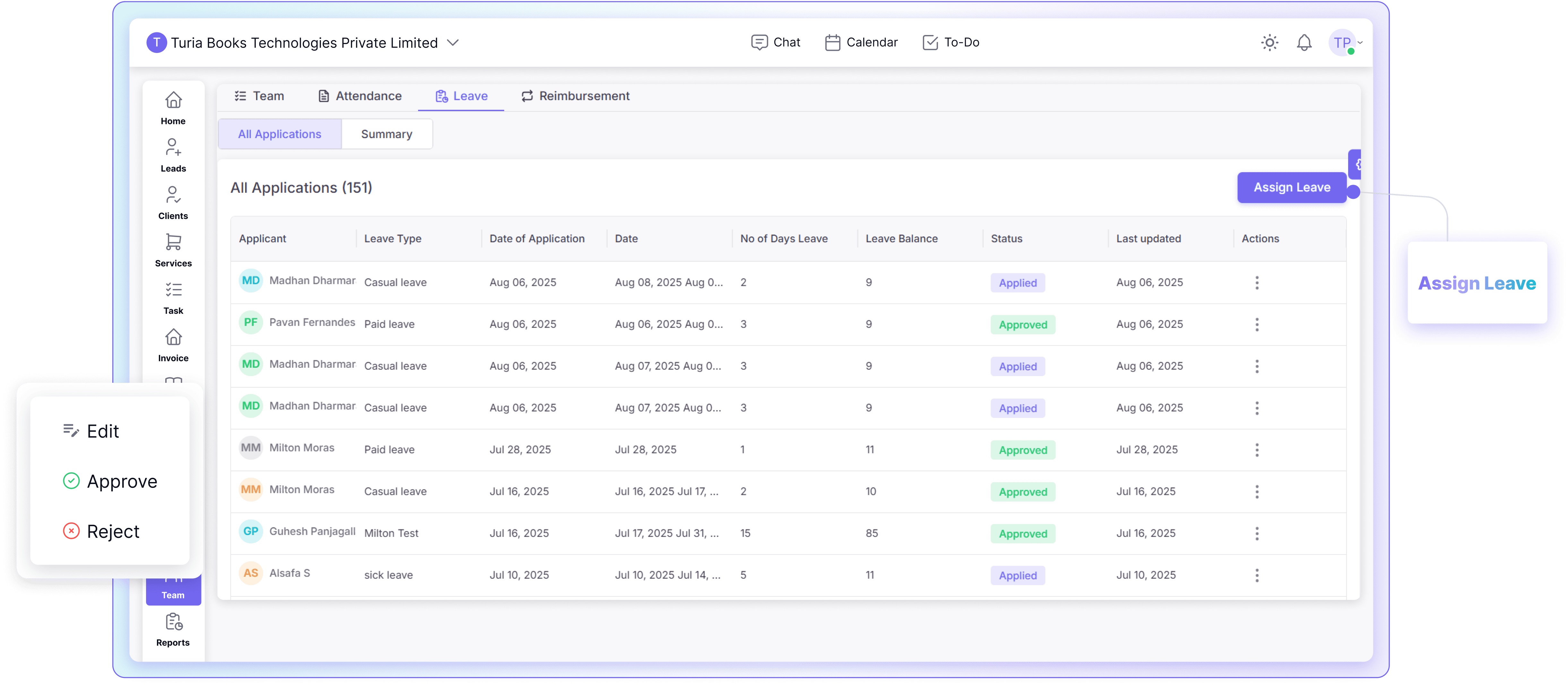The width and height of the screenshot is (1568, 685).
Task: Switch to the Summary view toggle
Action: (x=386, y=134)
